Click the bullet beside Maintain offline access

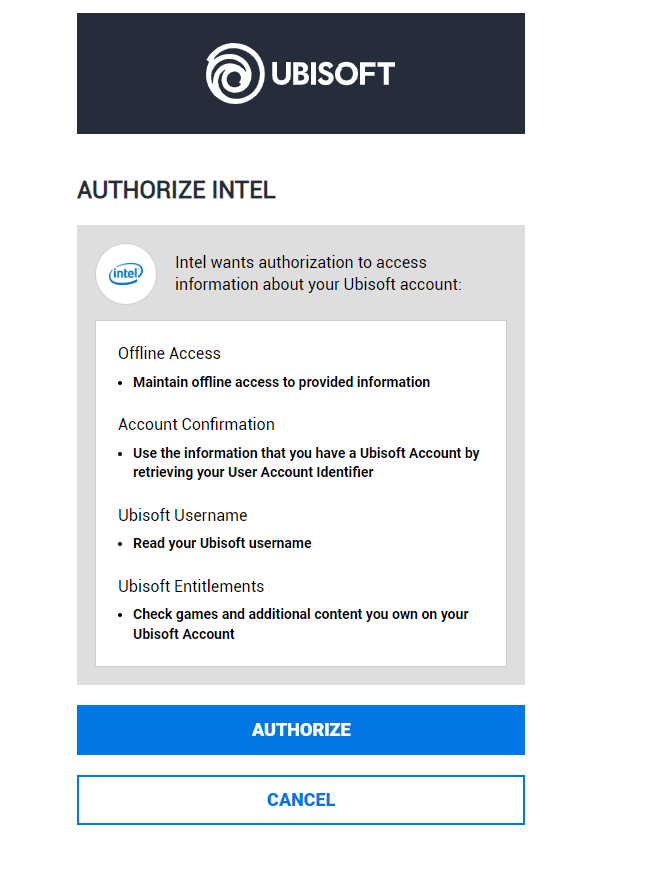click(x=122, y=382)
